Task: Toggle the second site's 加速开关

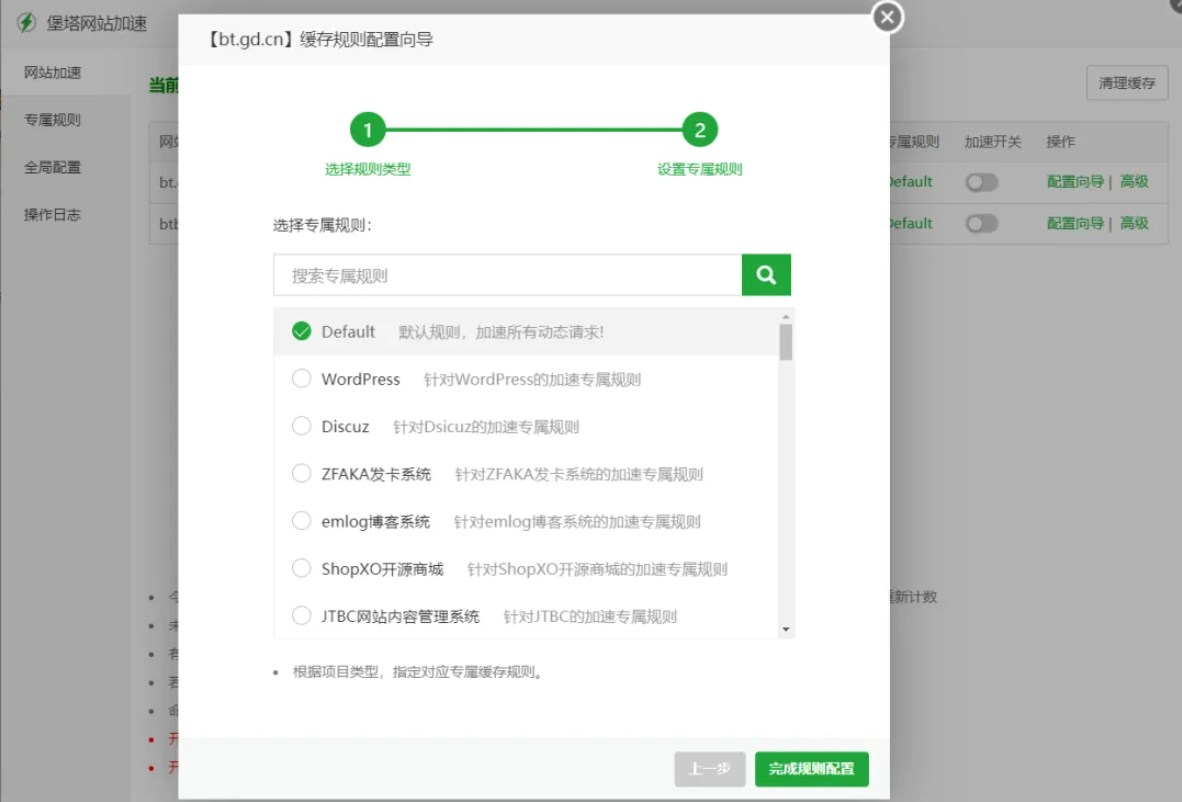Action: (981, 223)
